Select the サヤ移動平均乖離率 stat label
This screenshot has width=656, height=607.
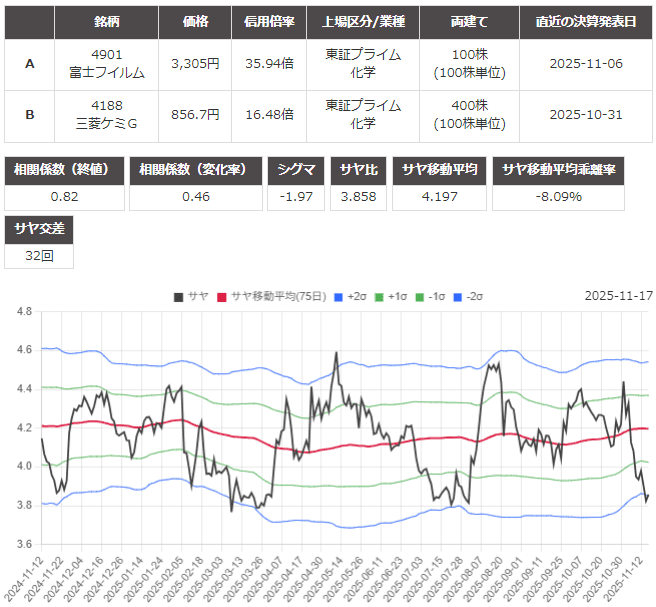point(559,170)
